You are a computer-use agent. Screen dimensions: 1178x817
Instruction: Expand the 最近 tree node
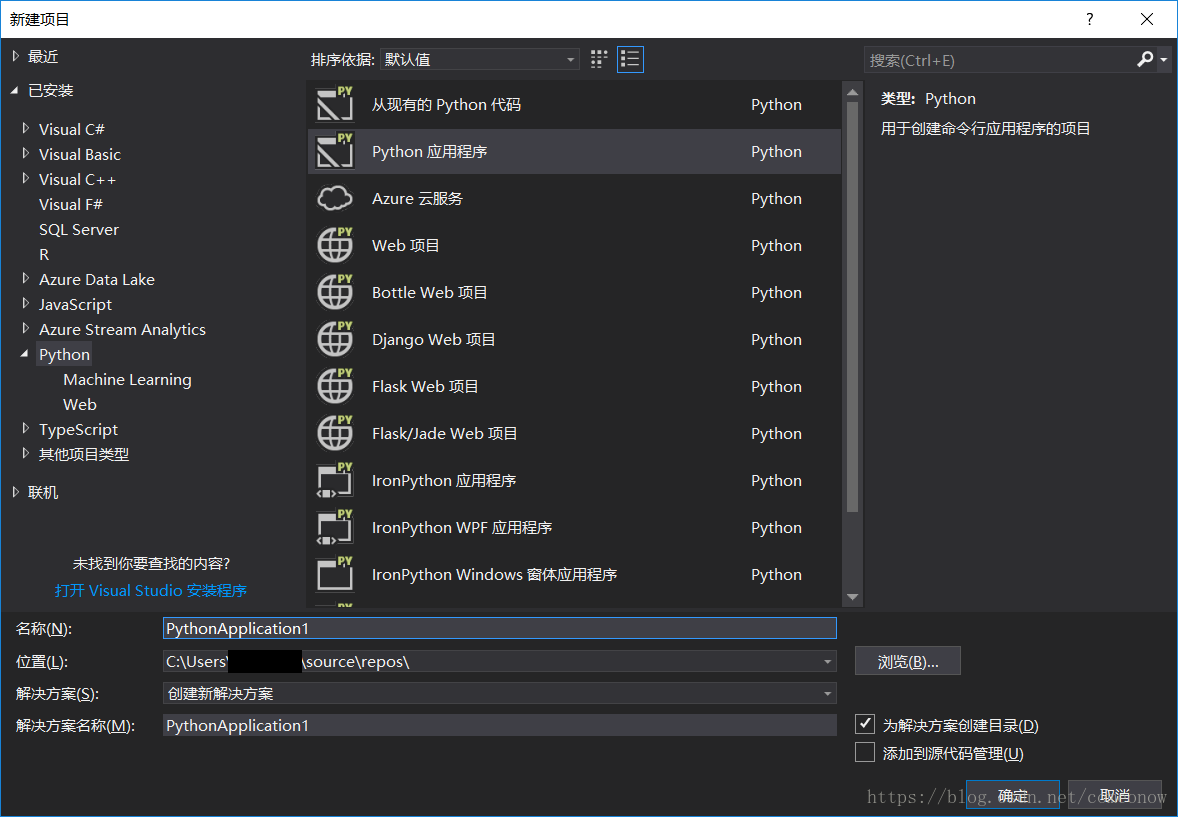[x=16, y=56]
